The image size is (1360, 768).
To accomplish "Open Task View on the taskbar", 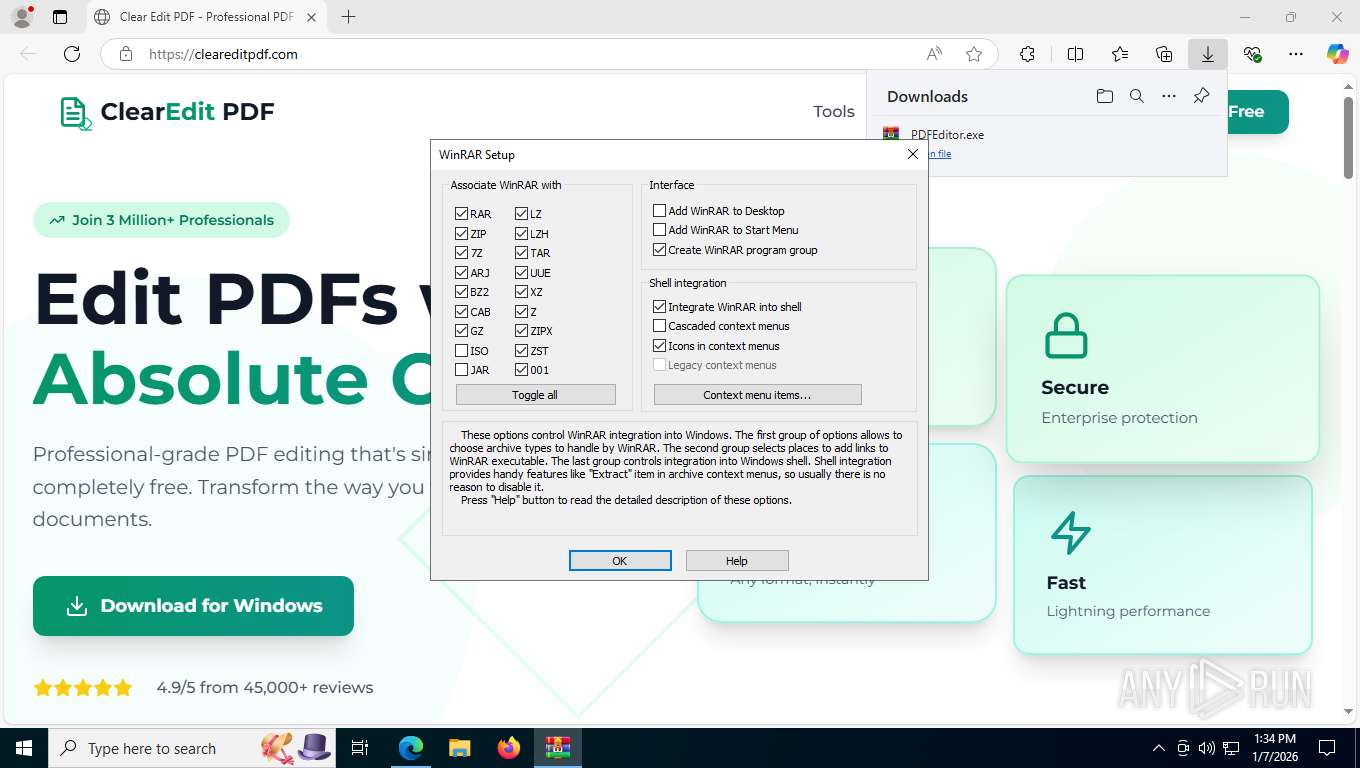I will pyautogui.click(x=360, y=748).
